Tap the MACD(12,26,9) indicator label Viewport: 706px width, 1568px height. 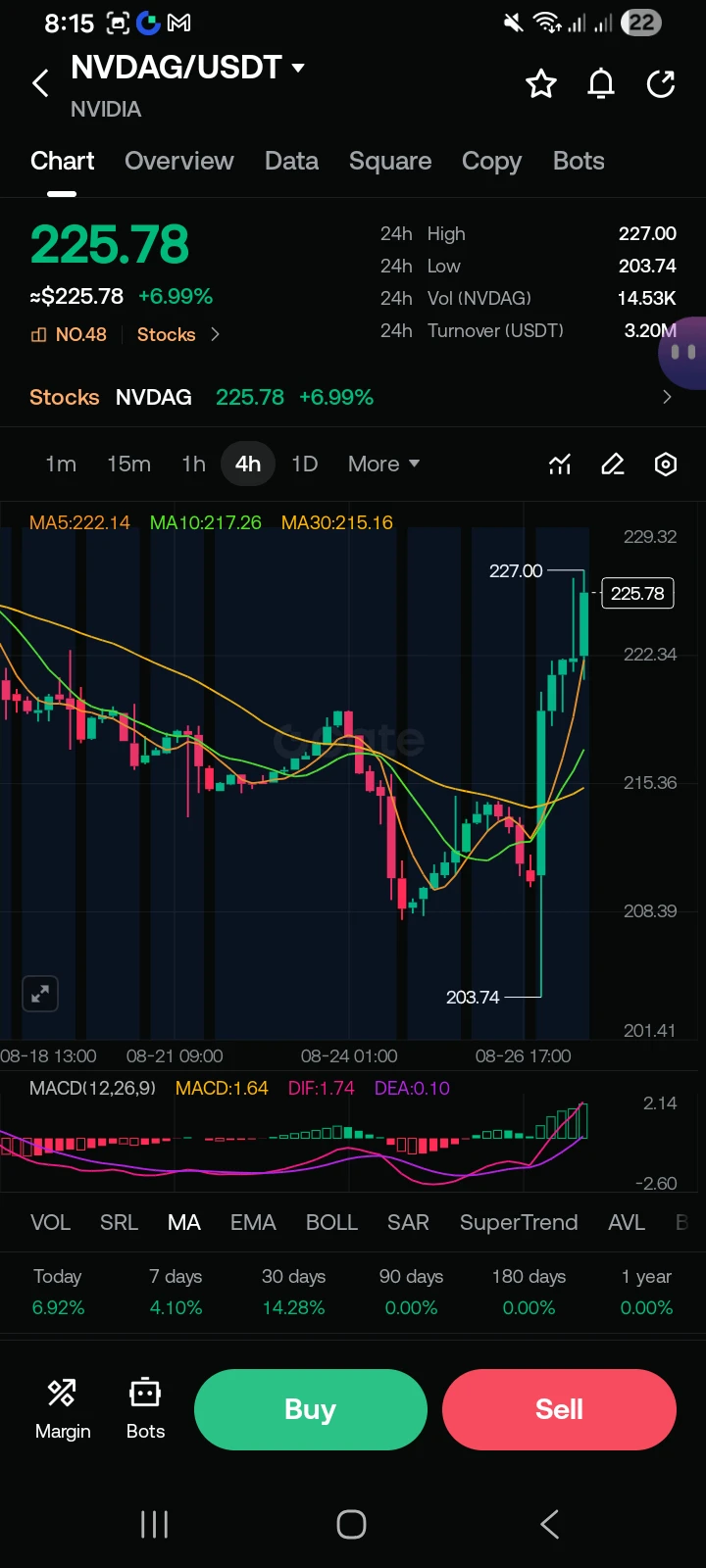coord(92,1088)
